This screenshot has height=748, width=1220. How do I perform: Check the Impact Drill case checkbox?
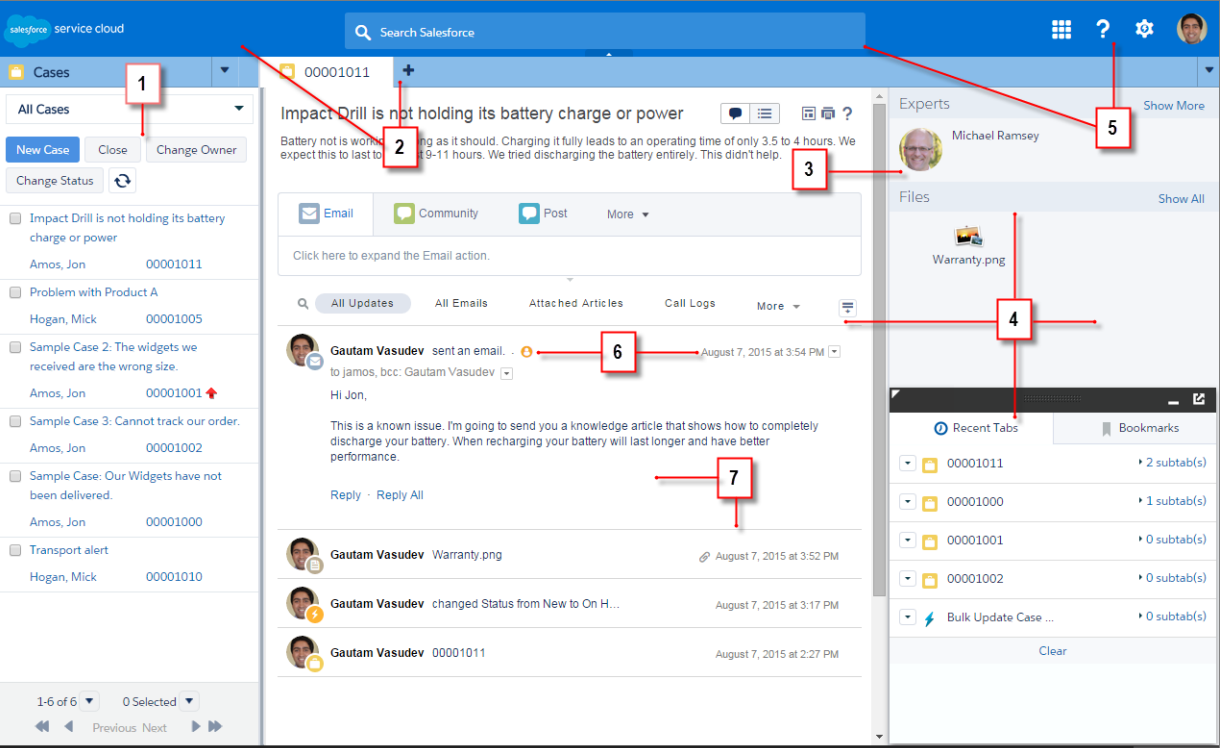15,218
